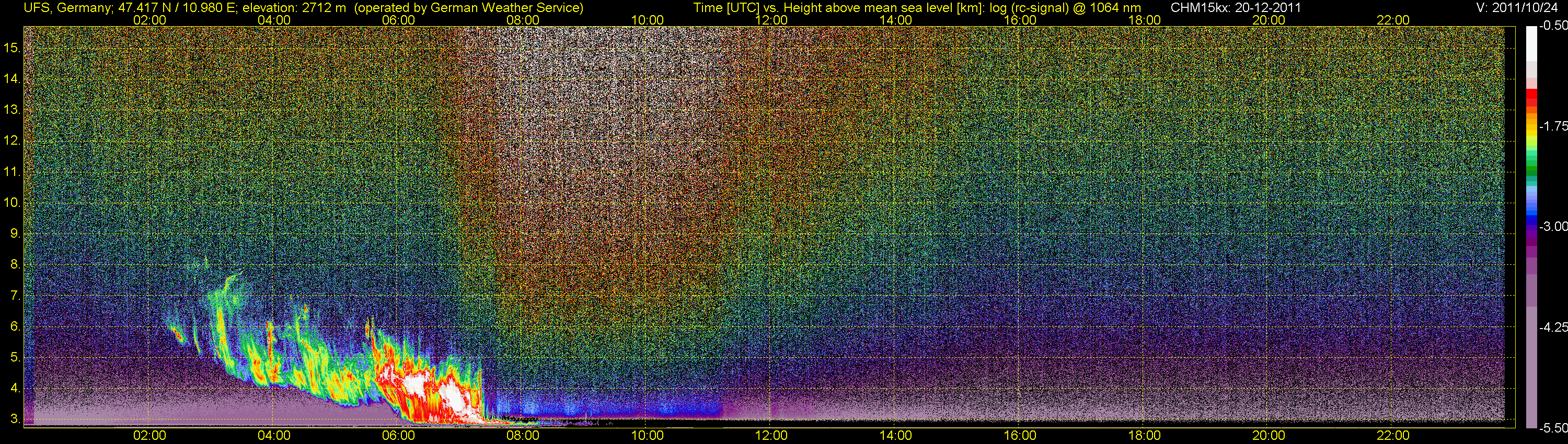Click the 8 km height axis label
Viewport: 1568px width, 444px height.
[x=15, y=265]
